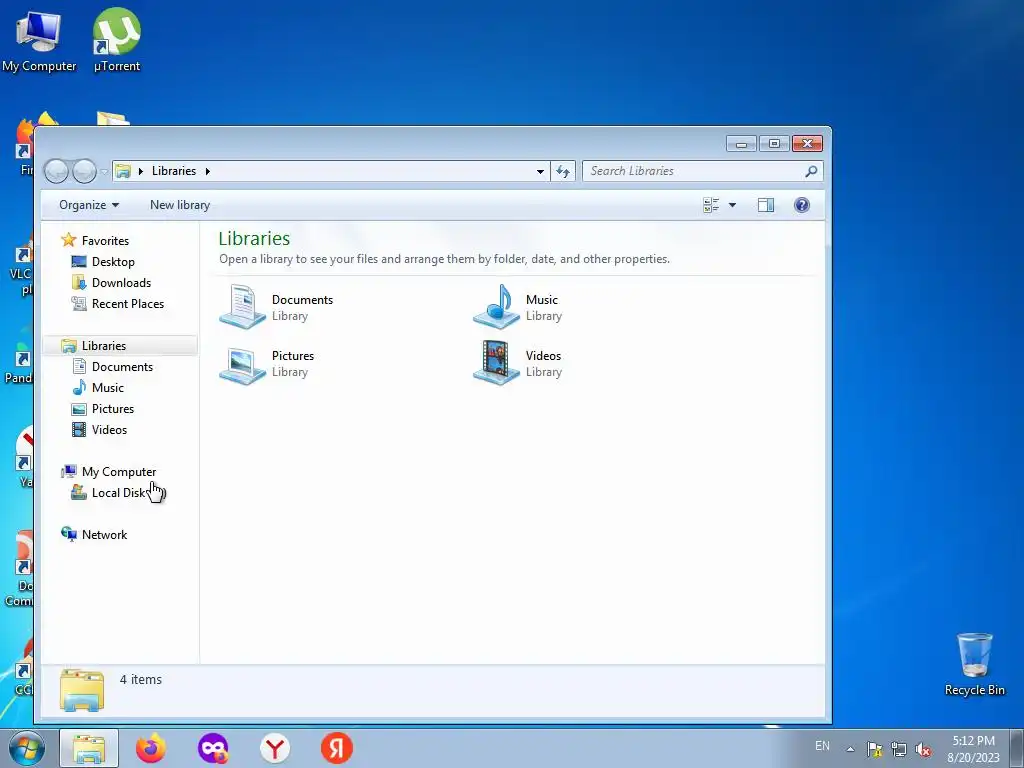Focus the Search Libraries field
The height and width of the screenshot is (768, 1024).
point(702,171)
